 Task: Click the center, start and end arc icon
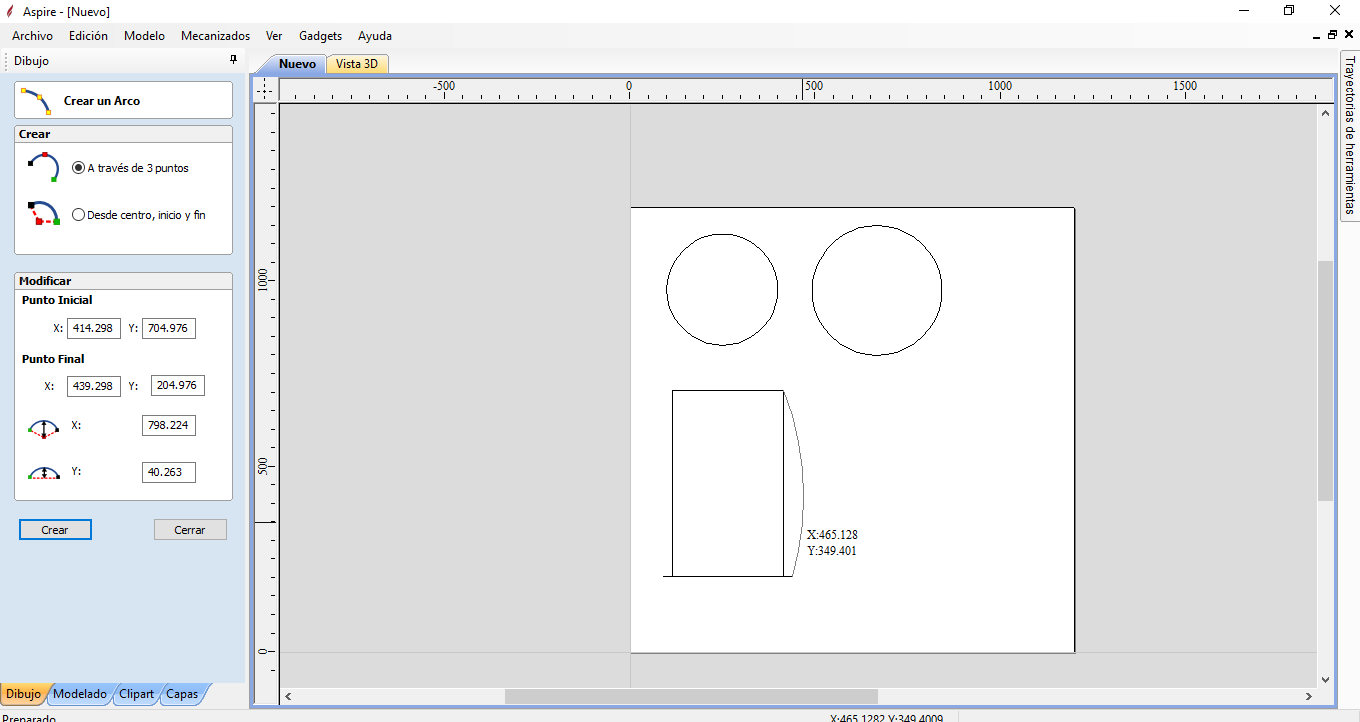click(x=43, y=214)
